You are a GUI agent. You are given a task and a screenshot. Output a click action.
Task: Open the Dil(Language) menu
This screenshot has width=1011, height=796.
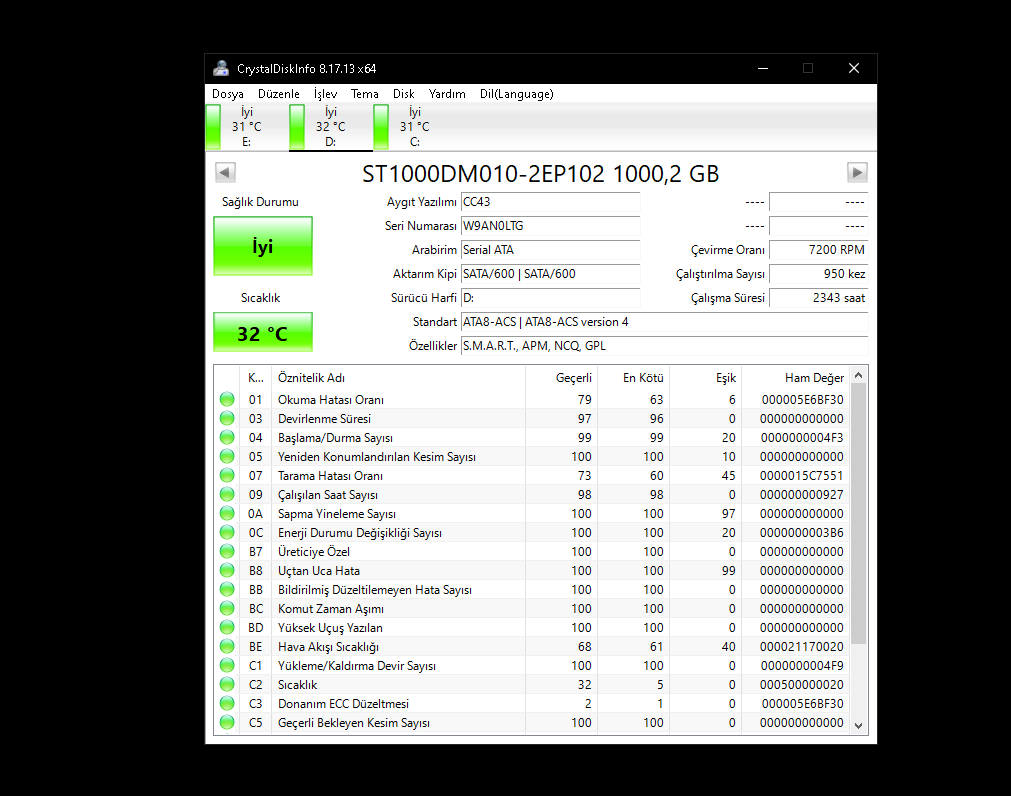click(x=516, y=94)
